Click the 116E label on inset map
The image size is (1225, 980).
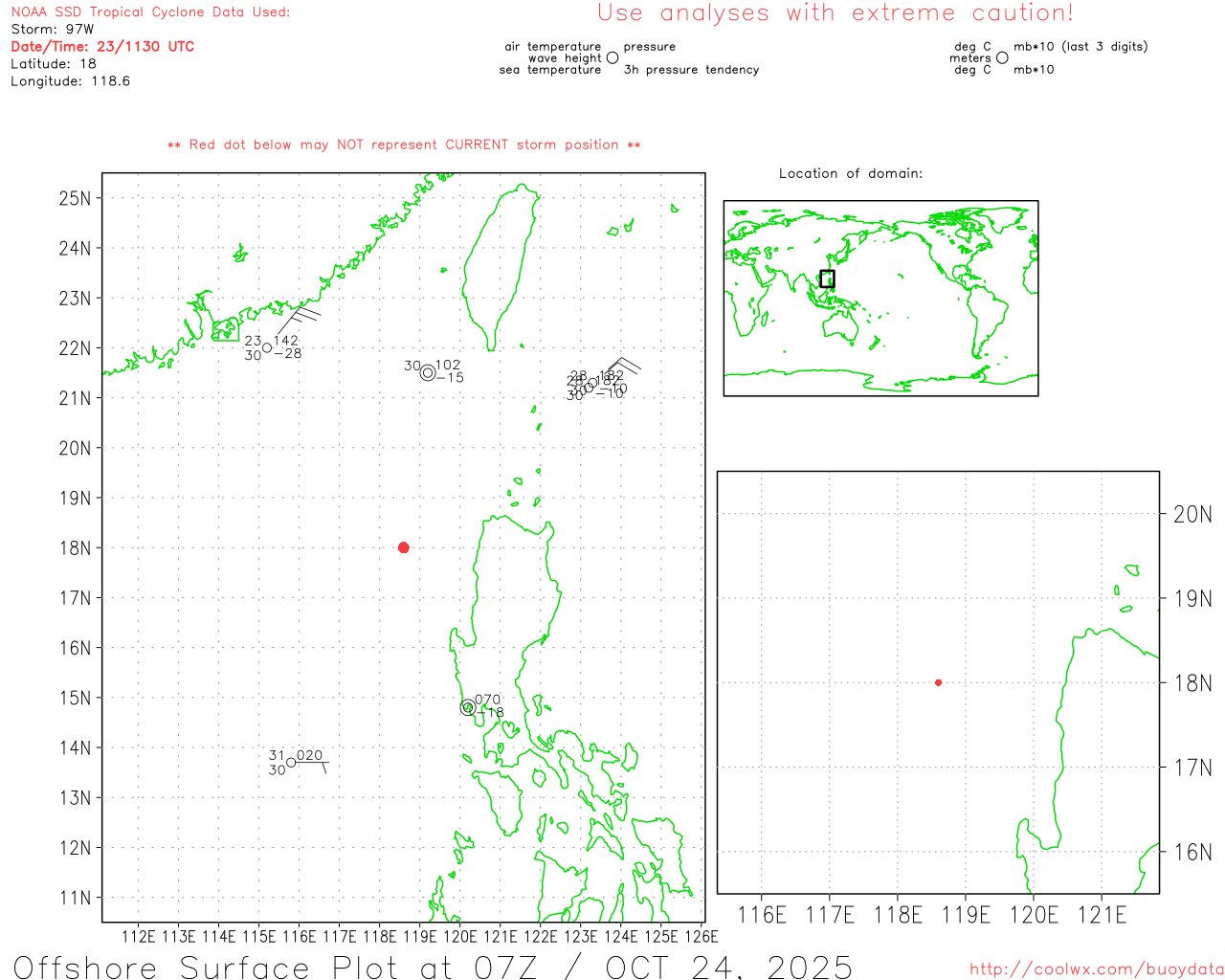coord(762,915)
